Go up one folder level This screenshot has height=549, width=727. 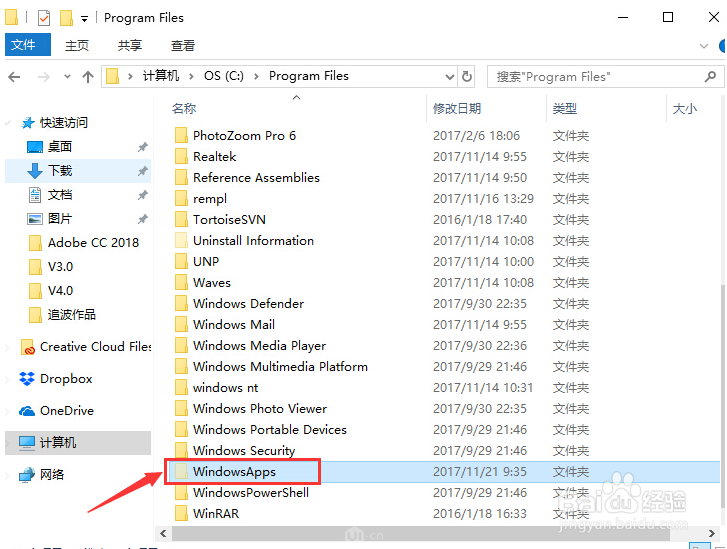[x=88, y=77]
